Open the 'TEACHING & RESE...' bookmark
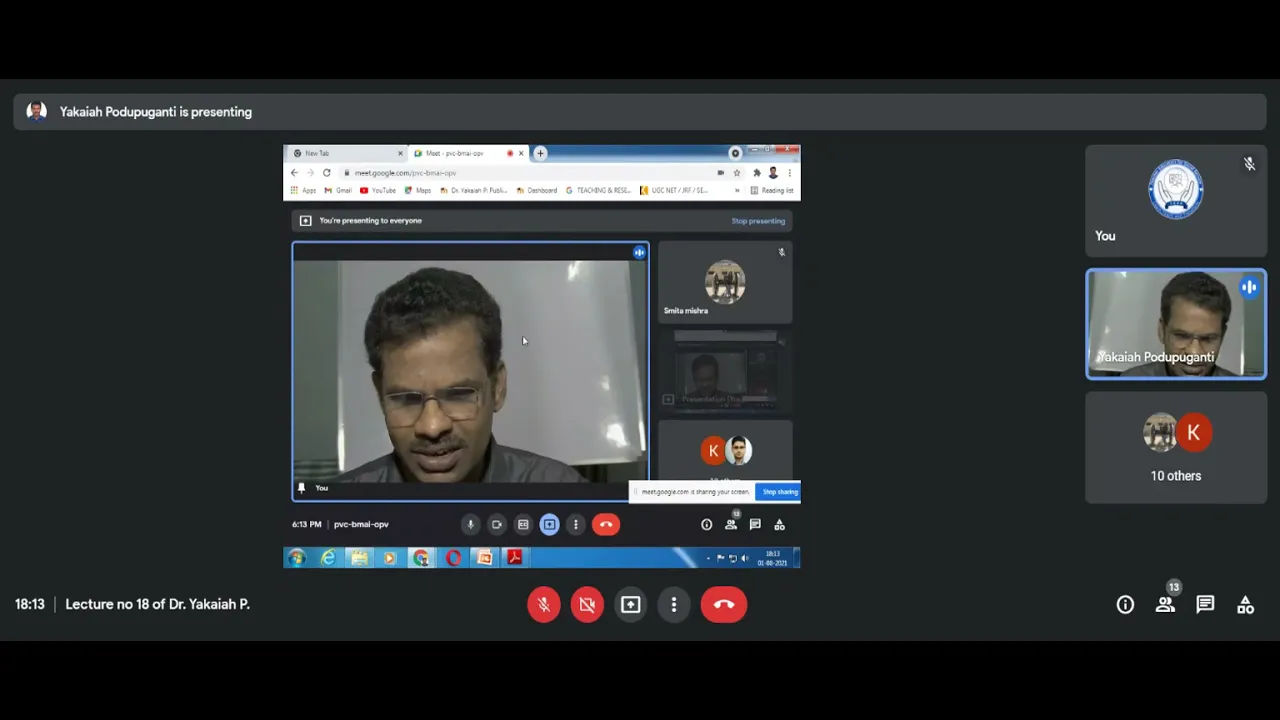 599,190
